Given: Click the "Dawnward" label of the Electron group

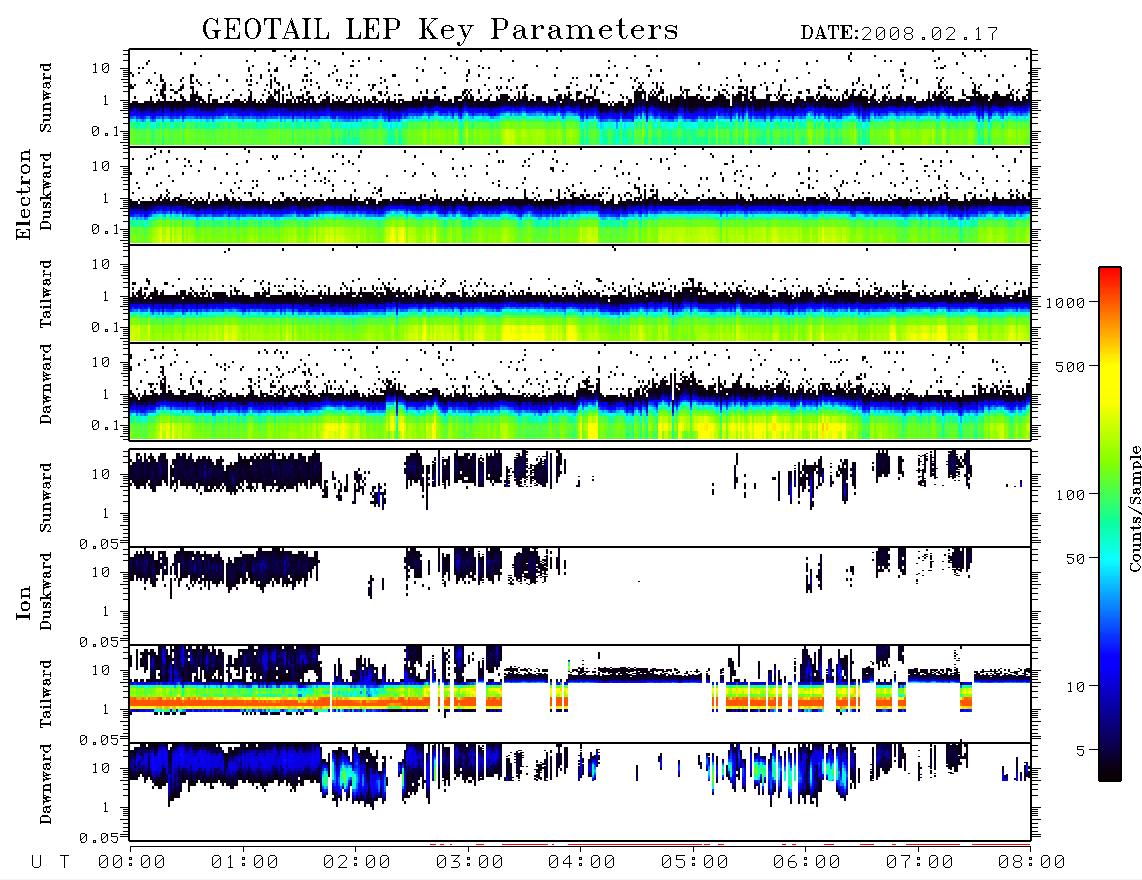Looking at the screenshot, I should tap(46, 384).
